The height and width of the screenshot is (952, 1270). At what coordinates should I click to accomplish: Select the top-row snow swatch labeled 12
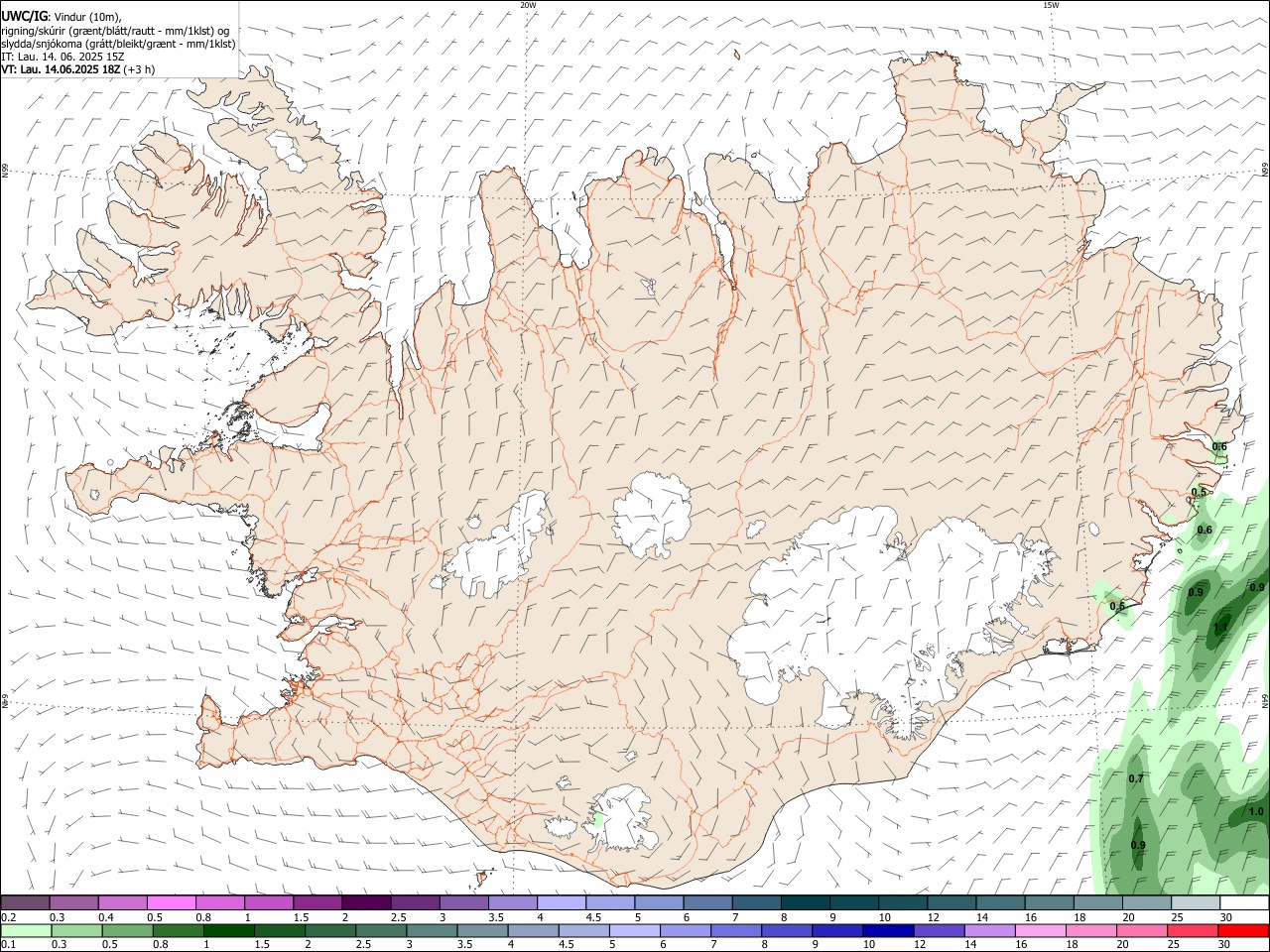pos(952,902)
